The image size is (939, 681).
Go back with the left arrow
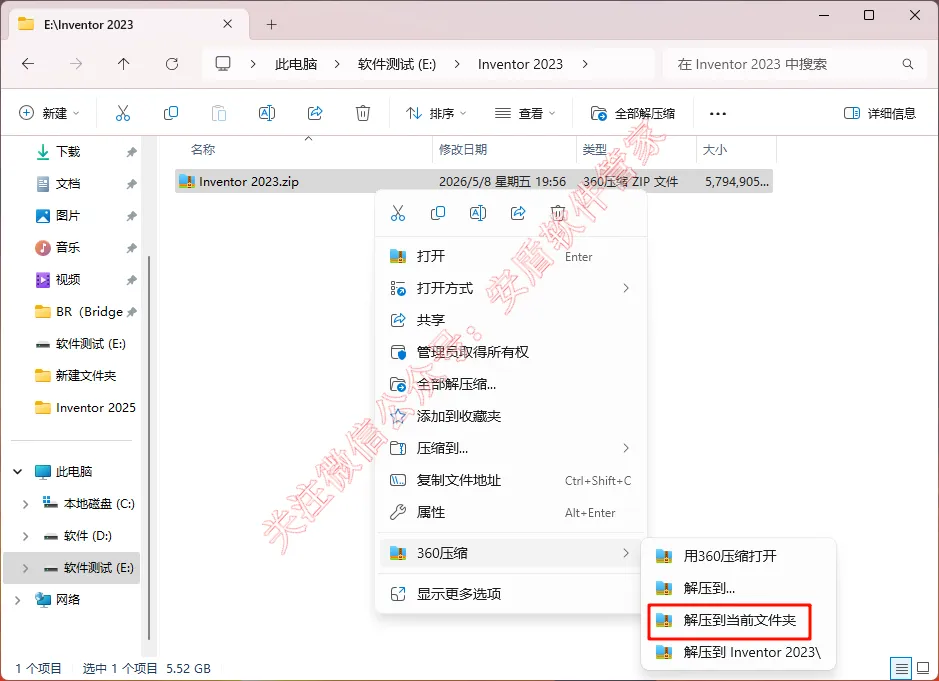coord(28,63)
